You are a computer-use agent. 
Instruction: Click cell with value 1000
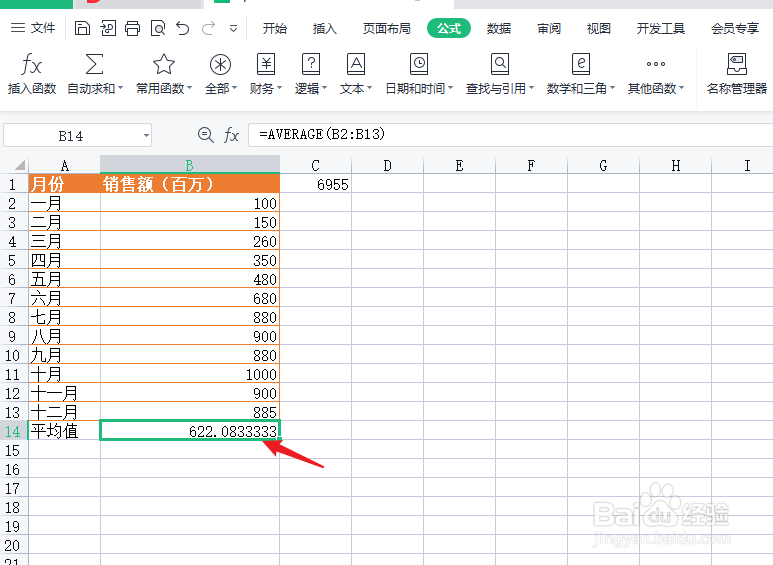[x=190, y=374]
